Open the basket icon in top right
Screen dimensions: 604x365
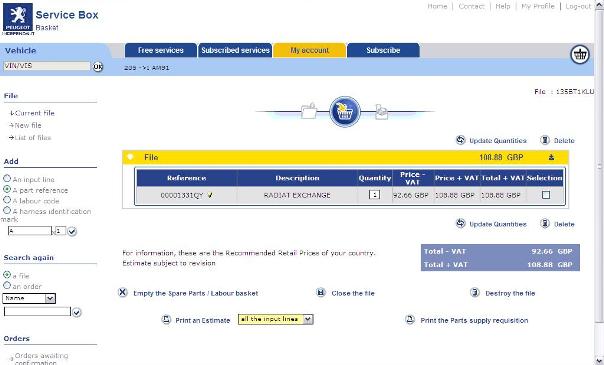click(580, 54)
